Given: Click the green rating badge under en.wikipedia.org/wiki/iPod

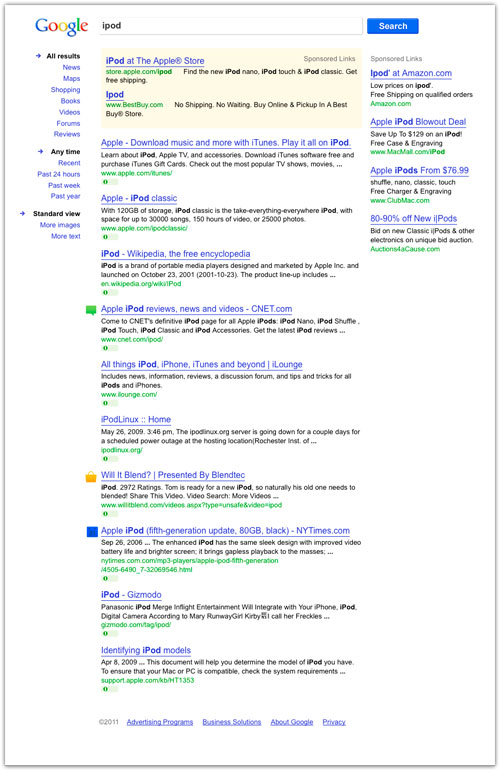Looking at the screenshot, I should pos(110,293).
